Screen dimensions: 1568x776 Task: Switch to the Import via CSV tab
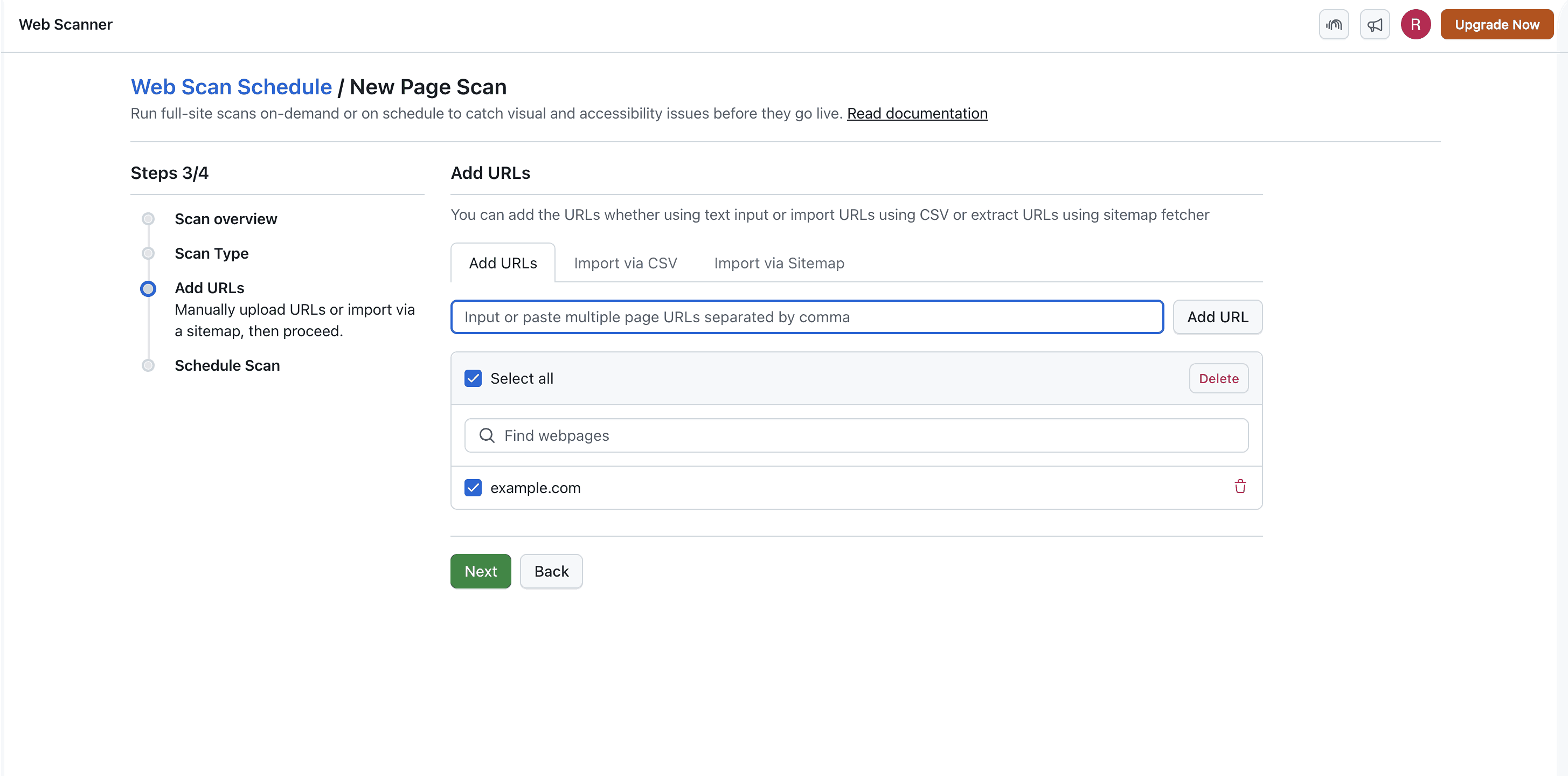[625, 263]
